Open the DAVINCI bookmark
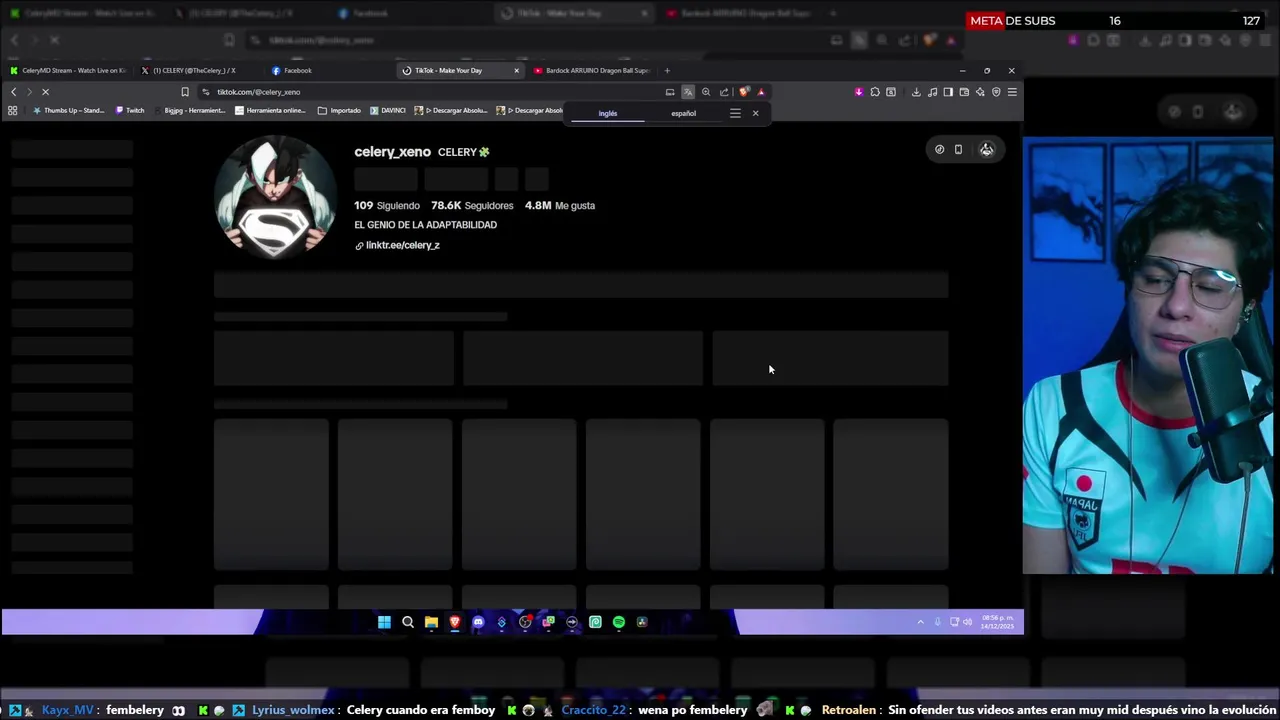This screenshot has width=1280, height=720. 387,110
